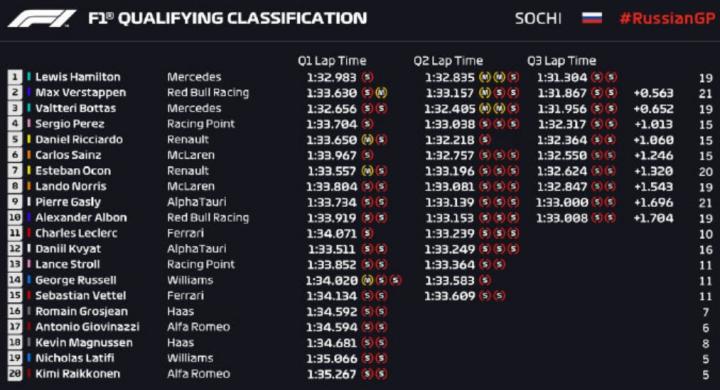Open the #RussianGP hashtag link
This screenshot has width=720, height=390.
click(x=667, y=19)
